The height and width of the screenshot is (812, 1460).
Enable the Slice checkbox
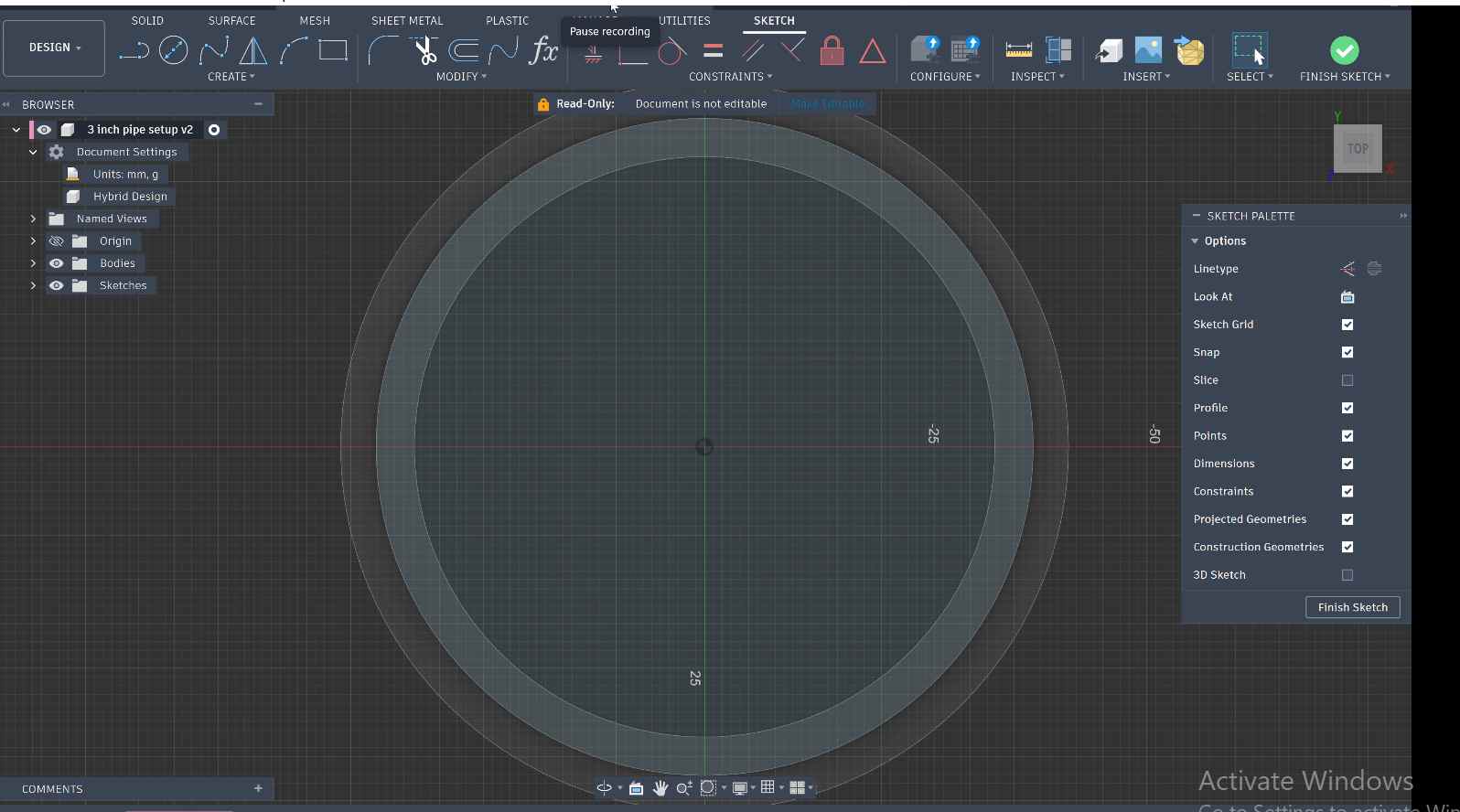point(1347,380)
